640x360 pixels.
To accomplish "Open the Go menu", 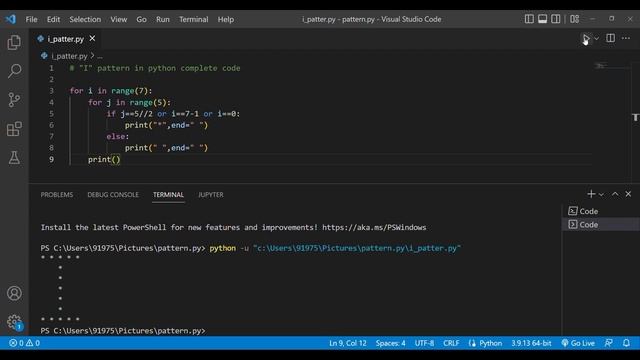I will pyautogui.click(x=141, y=19).
